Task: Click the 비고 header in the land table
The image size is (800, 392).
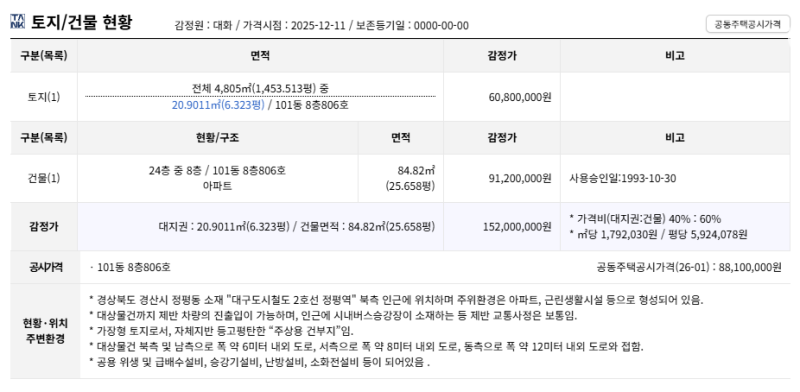Action: (675, 56)
